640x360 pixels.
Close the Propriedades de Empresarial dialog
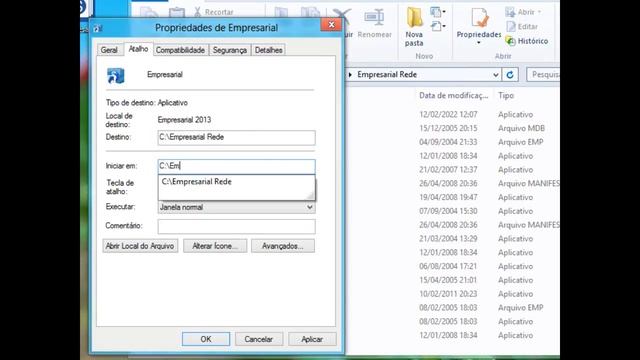click(x=331, y=25)
